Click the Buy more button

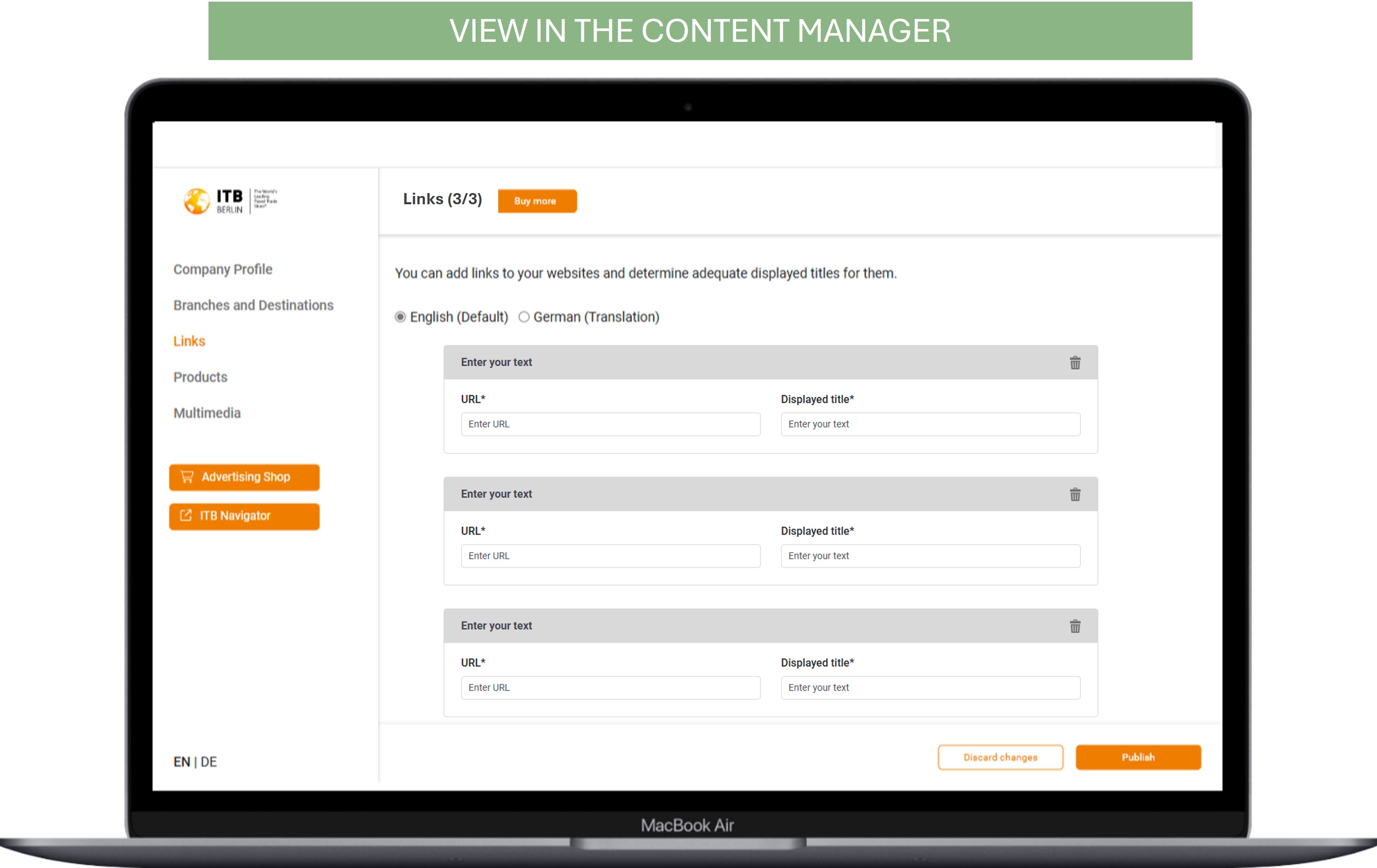tap(537, 201)
